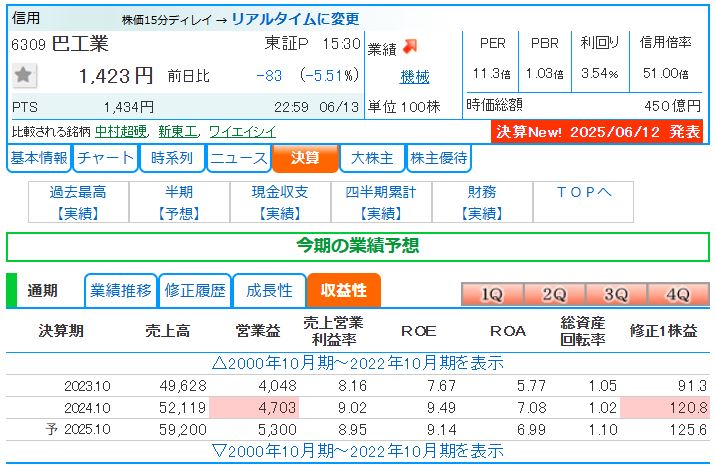Select the 成長性 sub-tab
This screenshot has height=469, width=716.
tap(269, 290)
